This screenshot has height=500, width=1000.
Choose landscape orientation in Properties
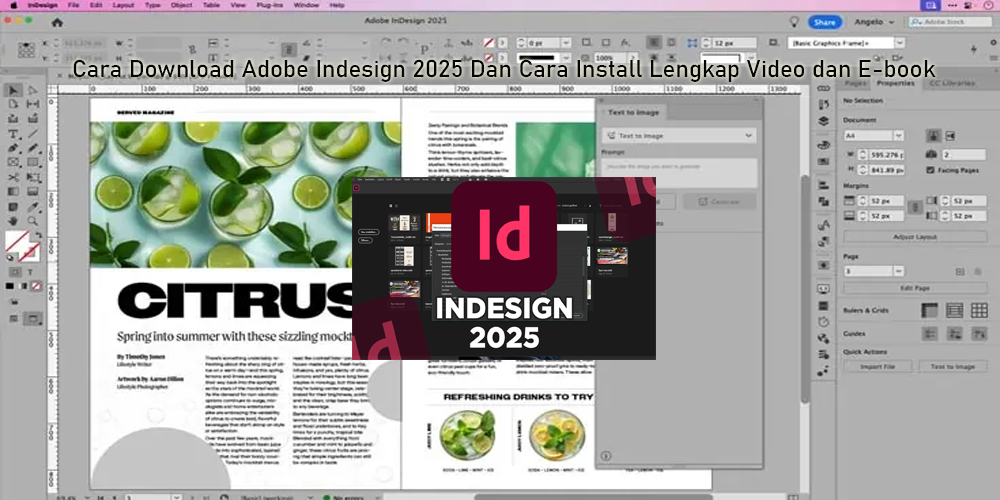(950, 136)
